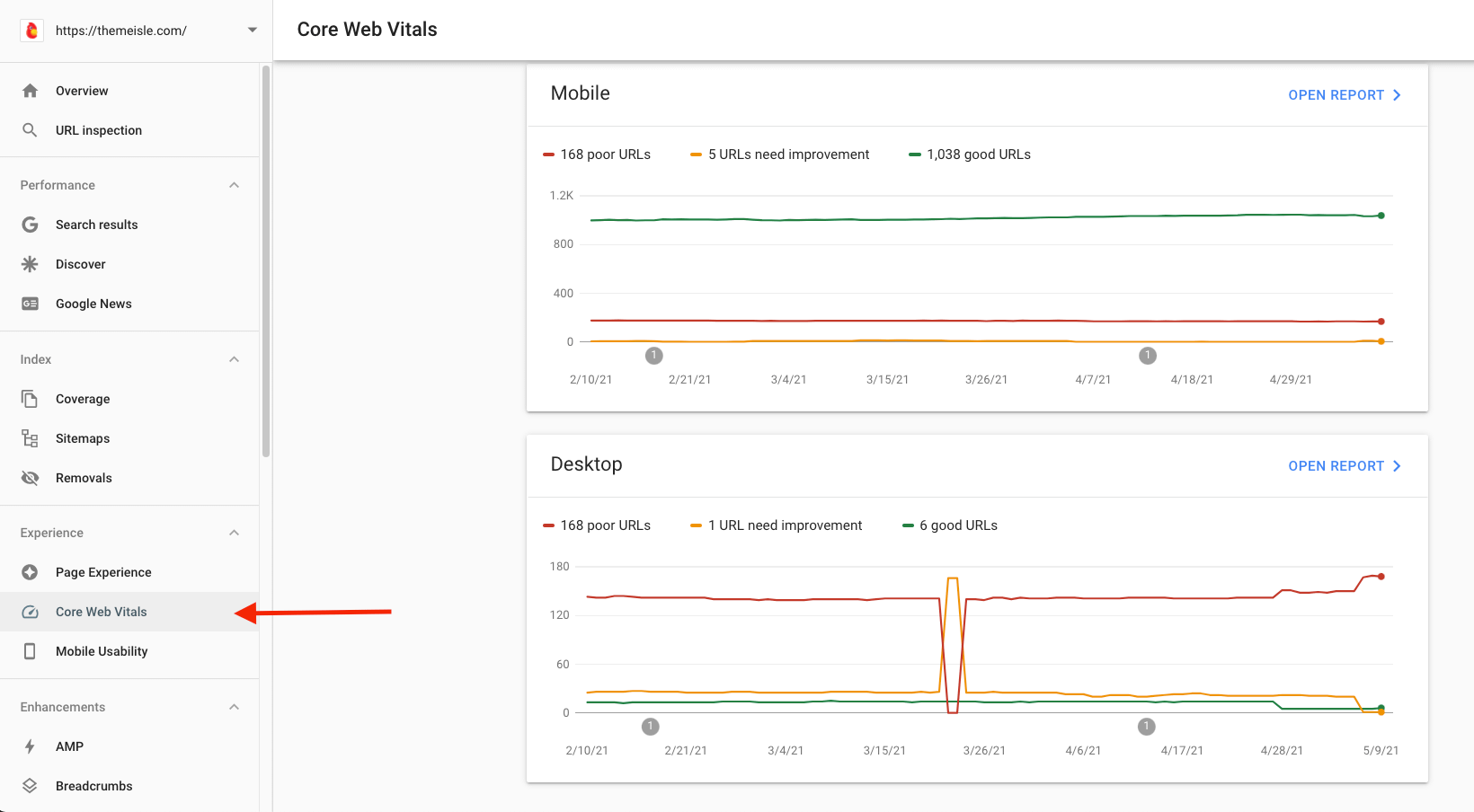Open the Mobile Usability report
1474x812 pixels.
(102, 650)
